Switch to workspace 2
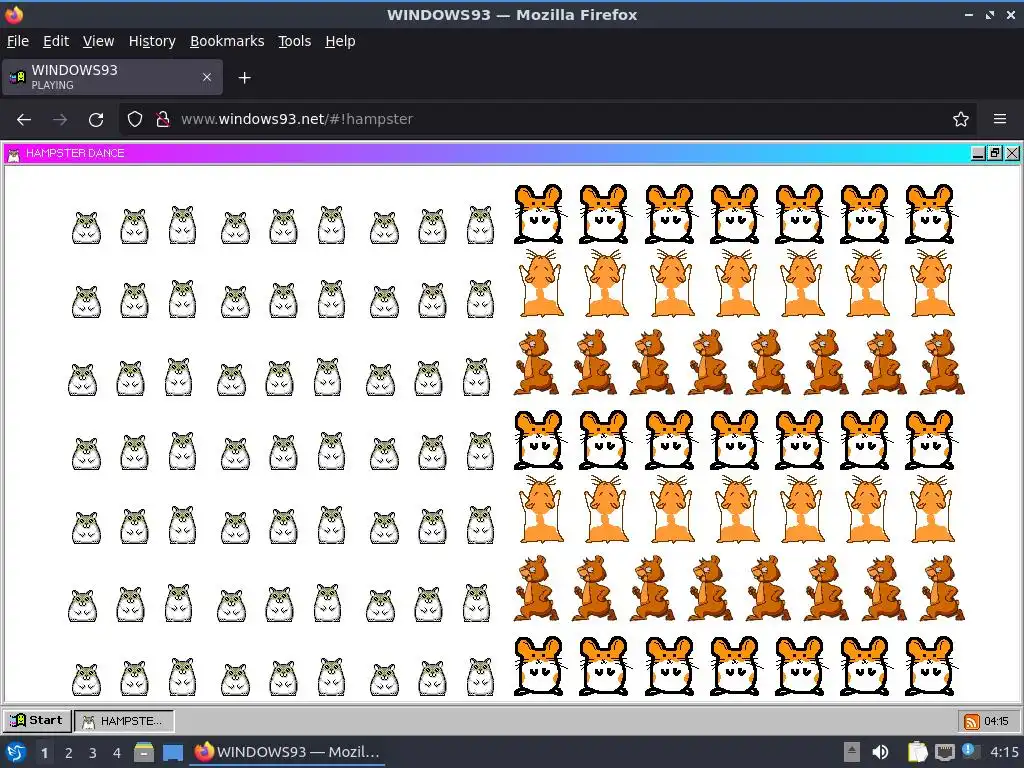The height and width of the screenshot is (768, 1024). 69,753
